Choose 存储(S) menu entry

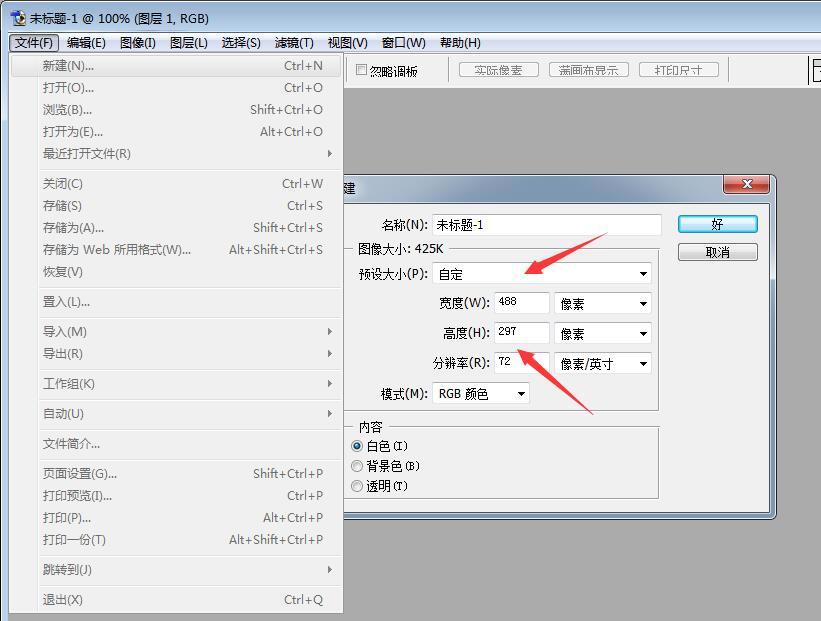click(x=177, y=206)
